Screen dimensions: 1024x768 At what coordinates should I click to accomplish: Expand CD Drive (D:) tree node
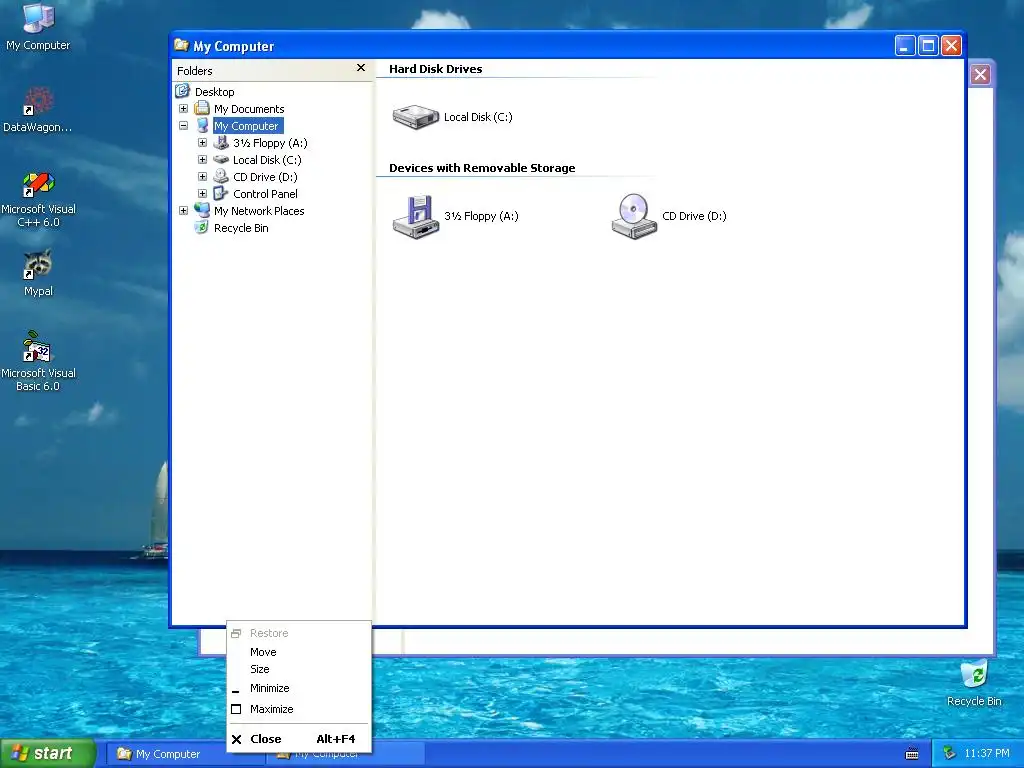[202, 176]
